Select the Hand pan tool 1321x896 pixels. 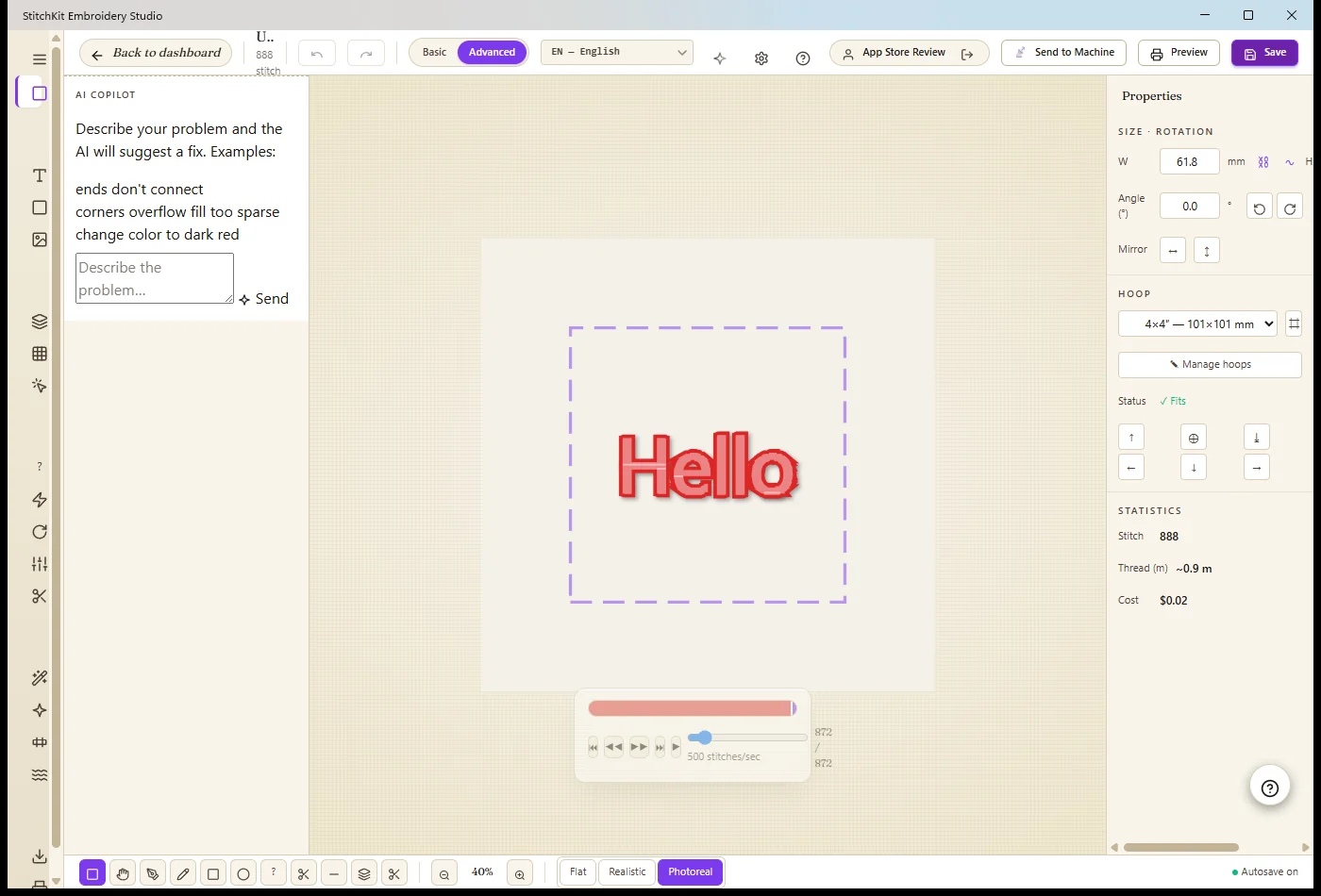coord(123,873)
